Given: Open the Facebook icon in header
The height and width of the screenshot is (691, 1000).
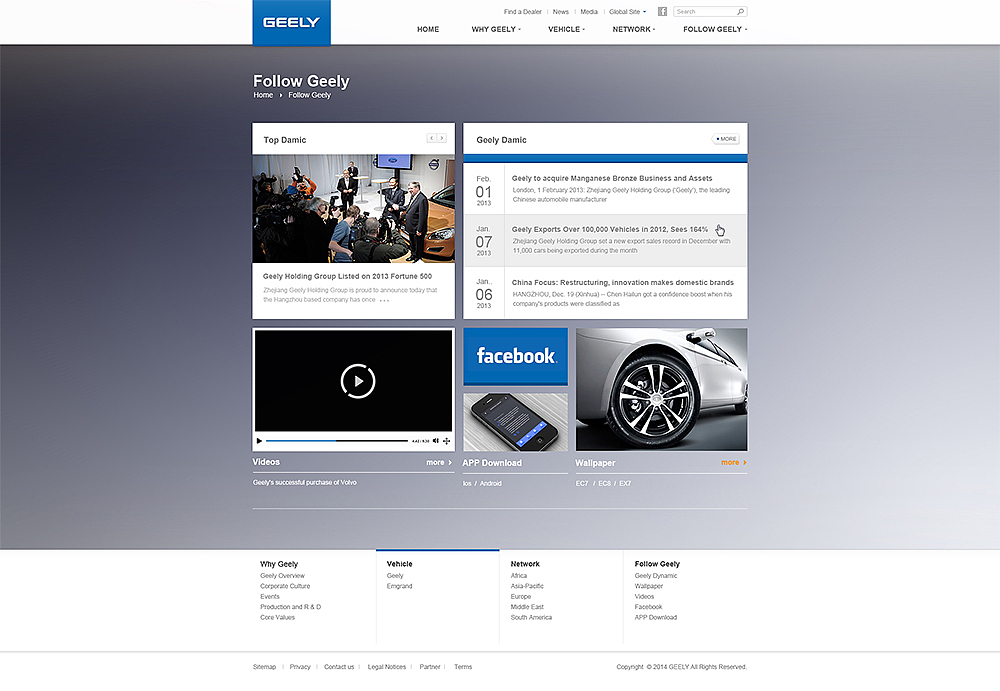Looking at the screenshot, I should pyautogui.click(x=662, y=11).
